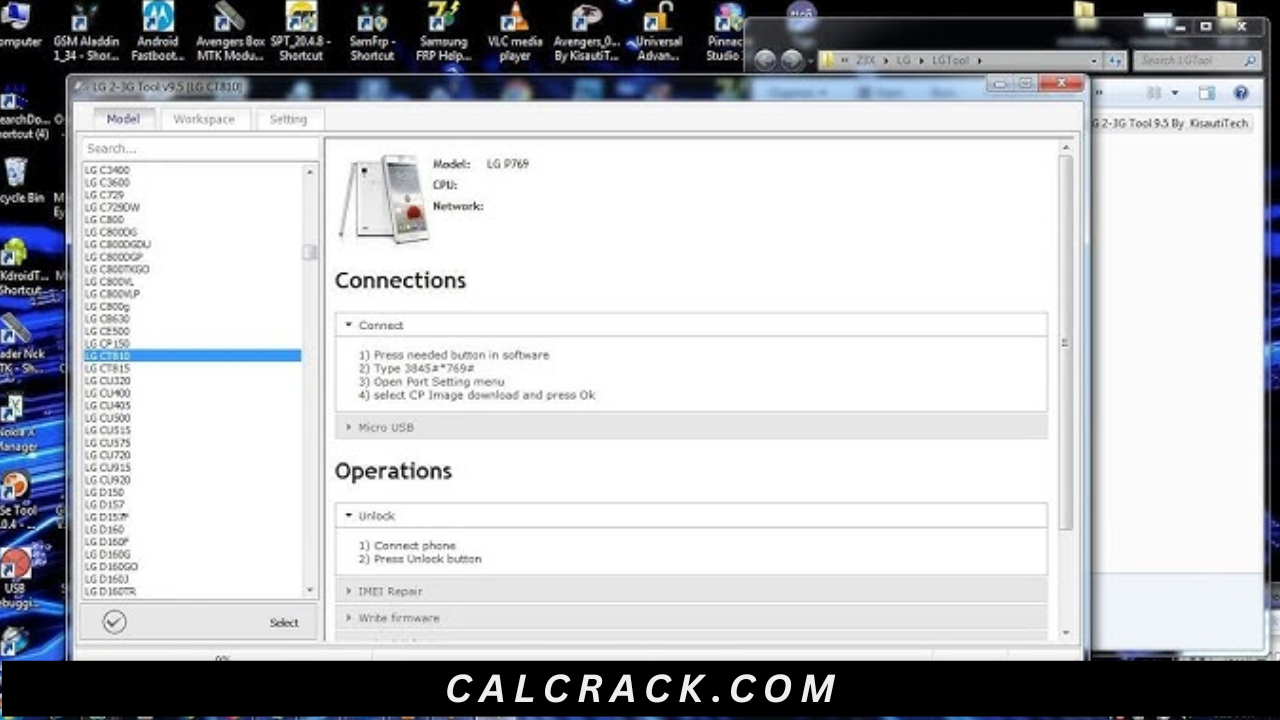Select LG C800DG in model list
This screenshot has width=1280, height=720.
(191, 232)
